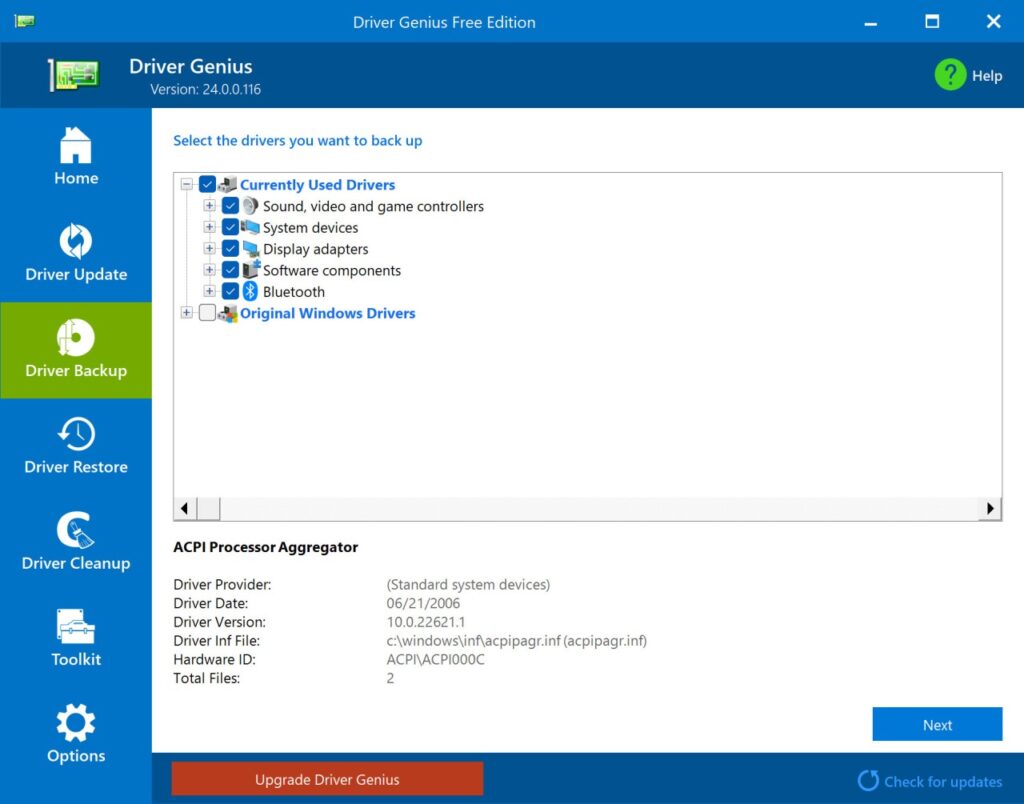This screenshot has width=1024, height=804.
Task: Click the Help link text
Action: (x=987, y=76)
